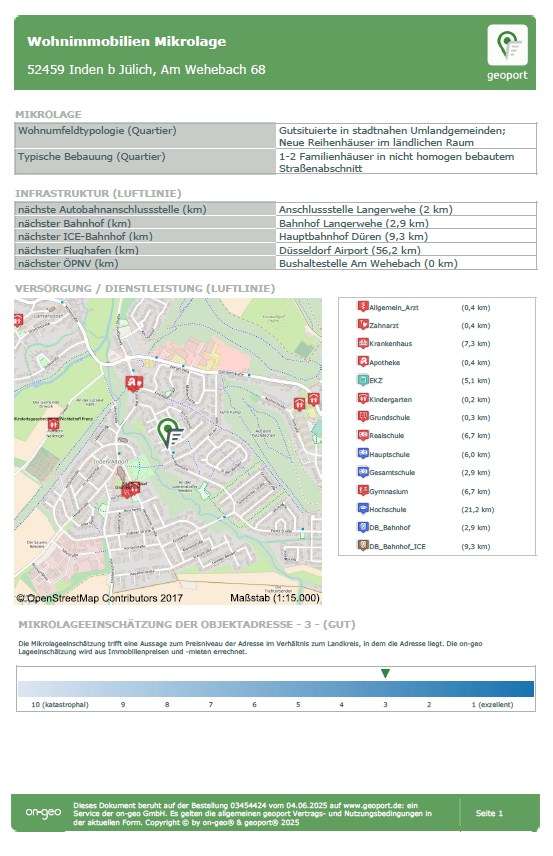
Task: Click the Apotheke legend icon
Action: click(363, 361)
